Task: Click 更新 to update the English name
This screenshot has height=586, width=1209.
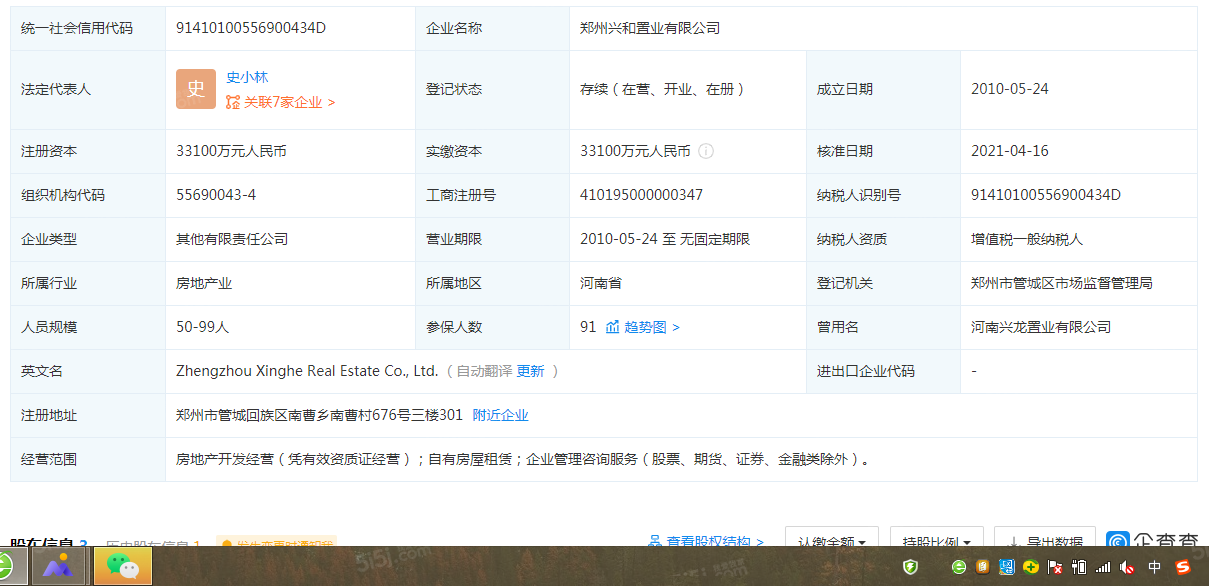Action: click(530, 371)
